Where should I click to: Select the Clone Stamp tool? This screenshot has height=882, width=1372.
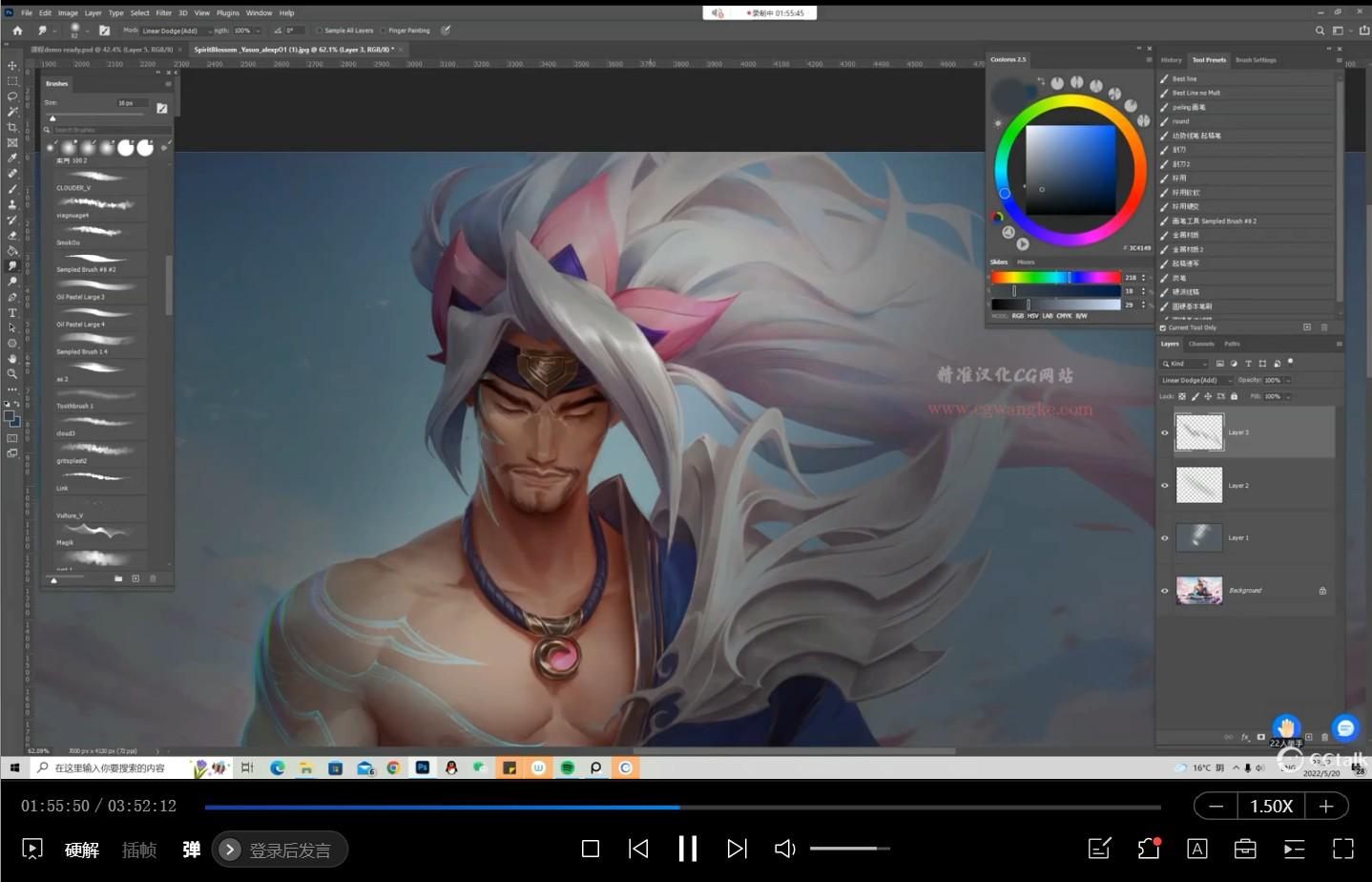tap(12, 203)
